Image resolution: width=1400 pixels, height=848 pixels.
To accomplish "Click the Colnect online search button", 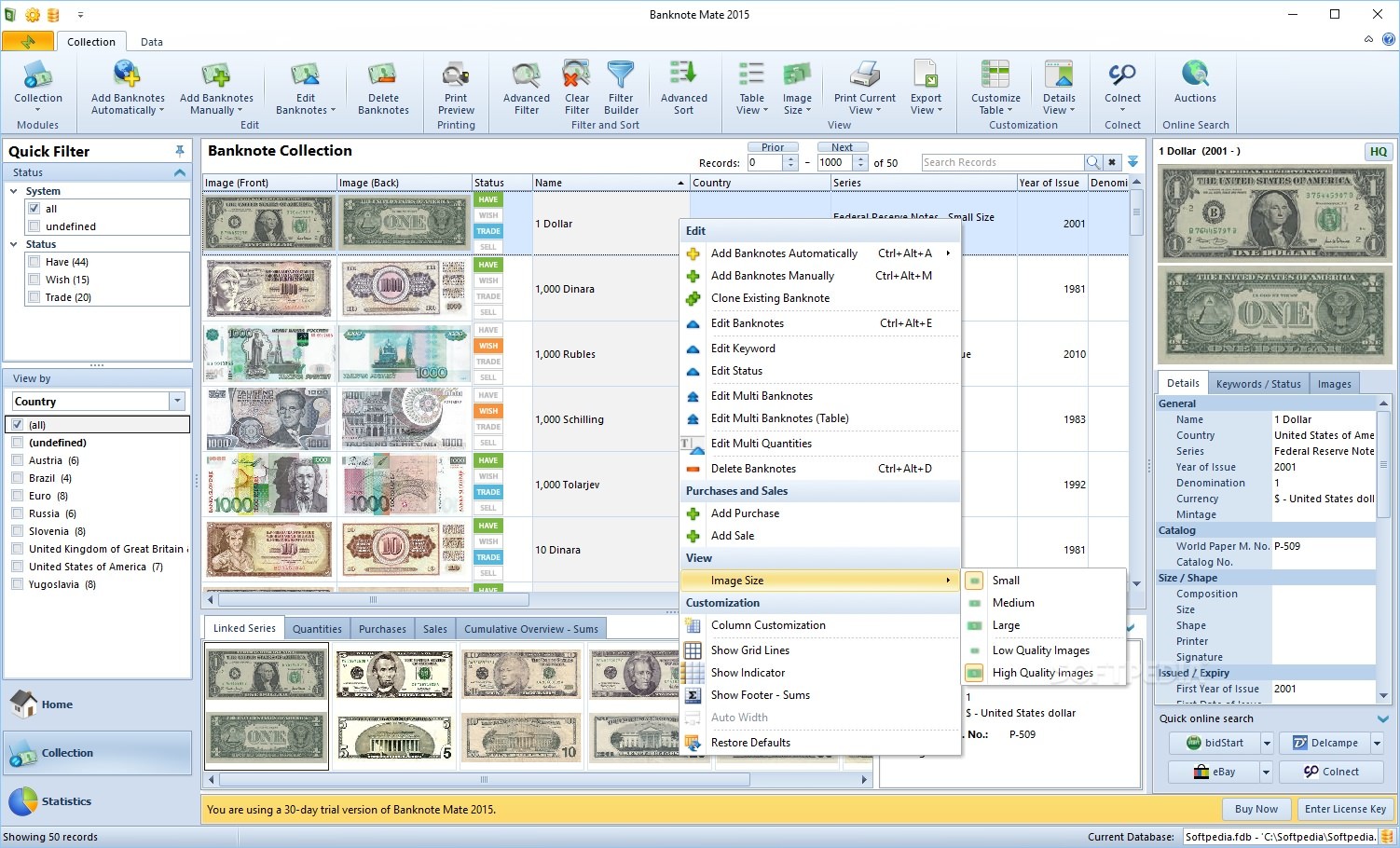I will [1331, 772].
